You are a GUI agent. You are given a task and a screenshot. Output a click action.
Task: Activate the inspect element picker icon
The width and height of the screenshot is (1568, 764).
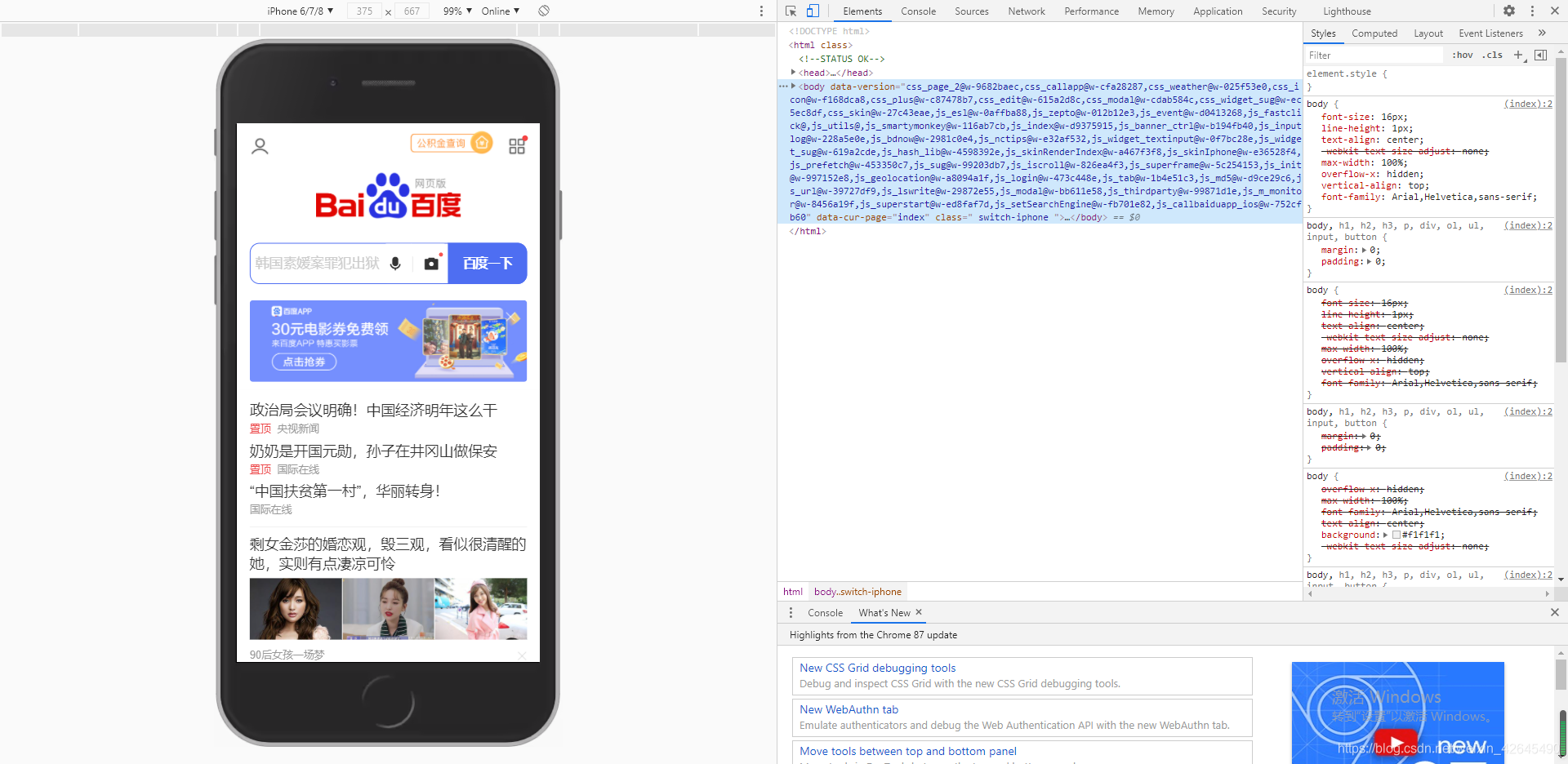791,11
